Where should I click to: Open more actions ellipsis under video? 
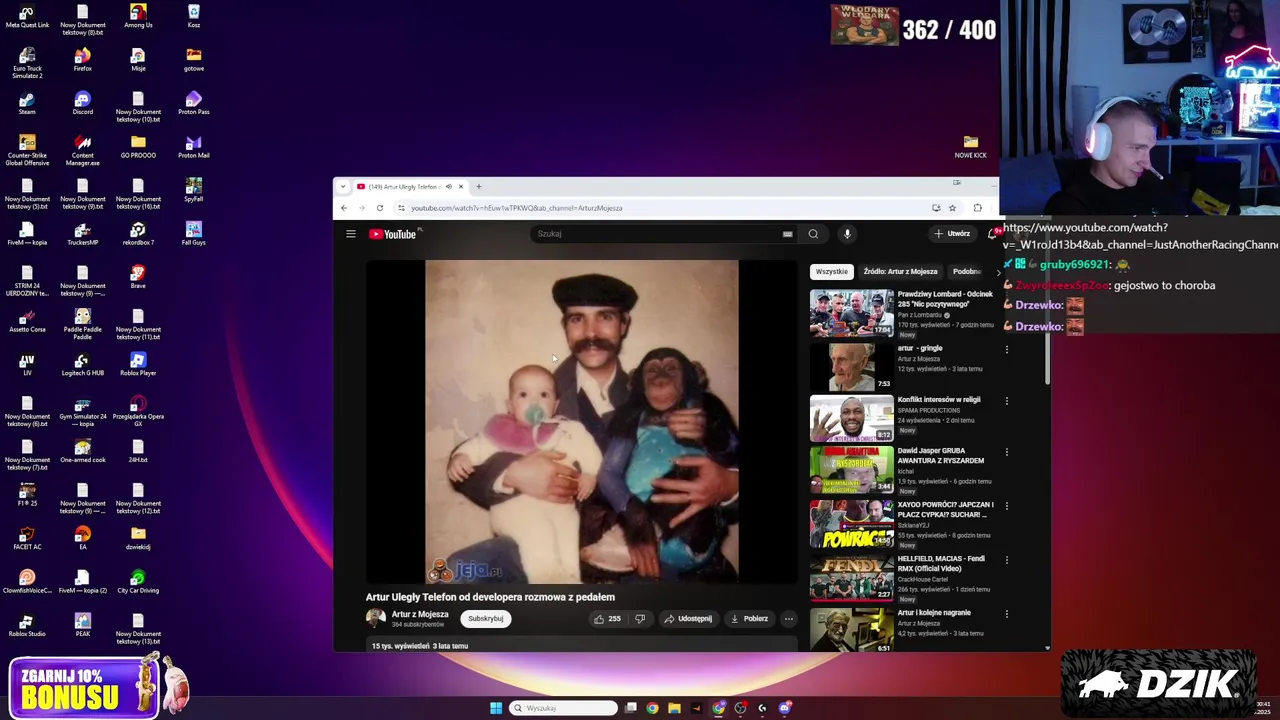point(788,619)
